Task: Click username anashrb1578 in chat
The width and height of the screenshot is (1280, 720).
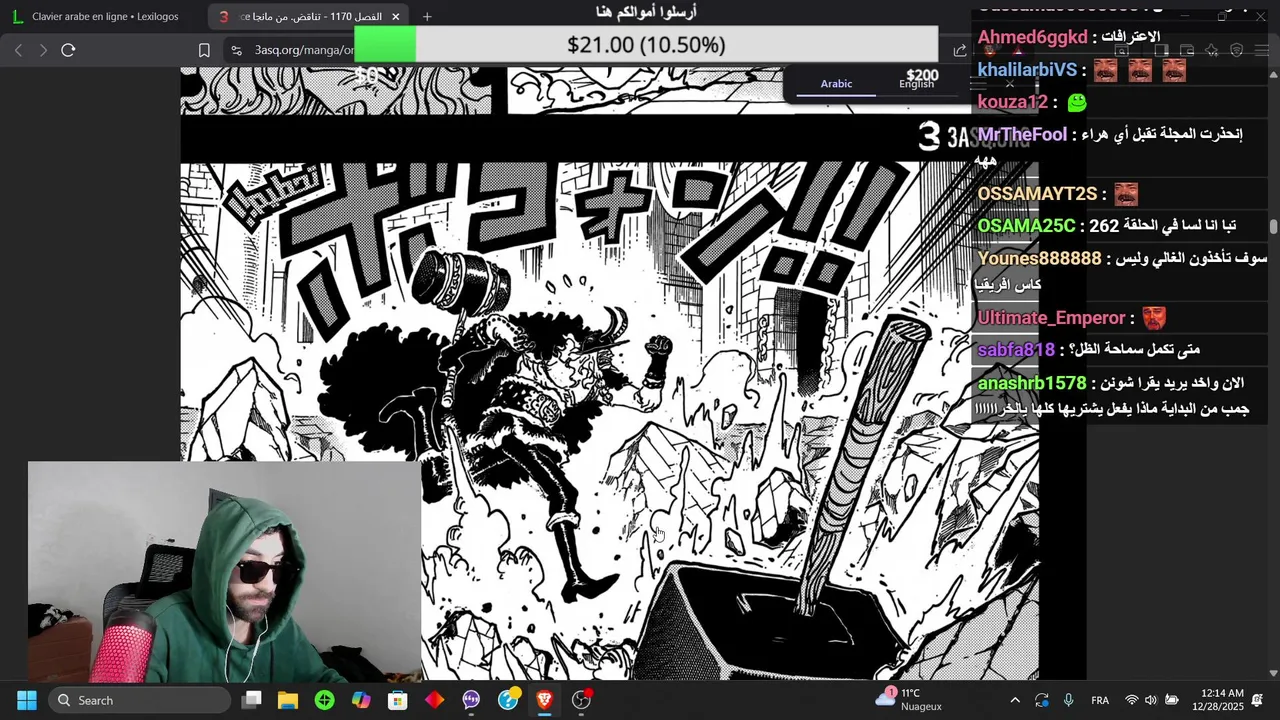Action: point(1031,383)
